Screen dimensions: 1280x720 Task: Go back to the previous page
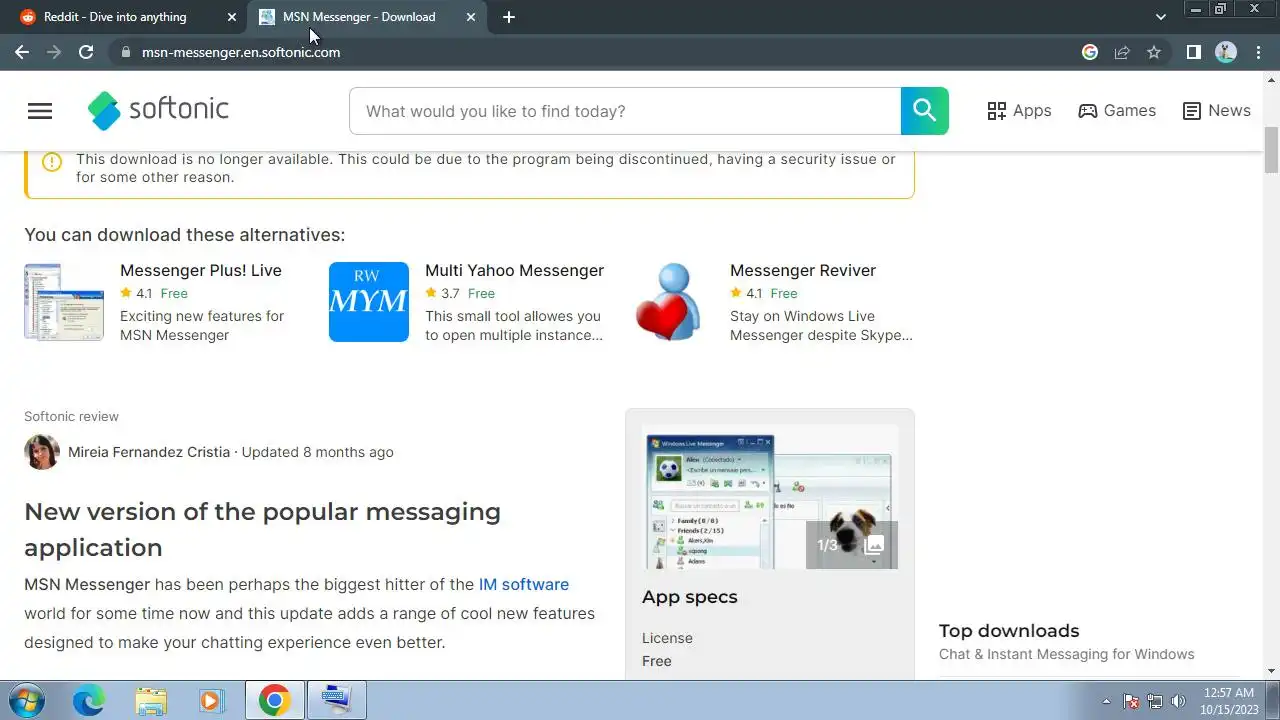click(x=22, y=52)
